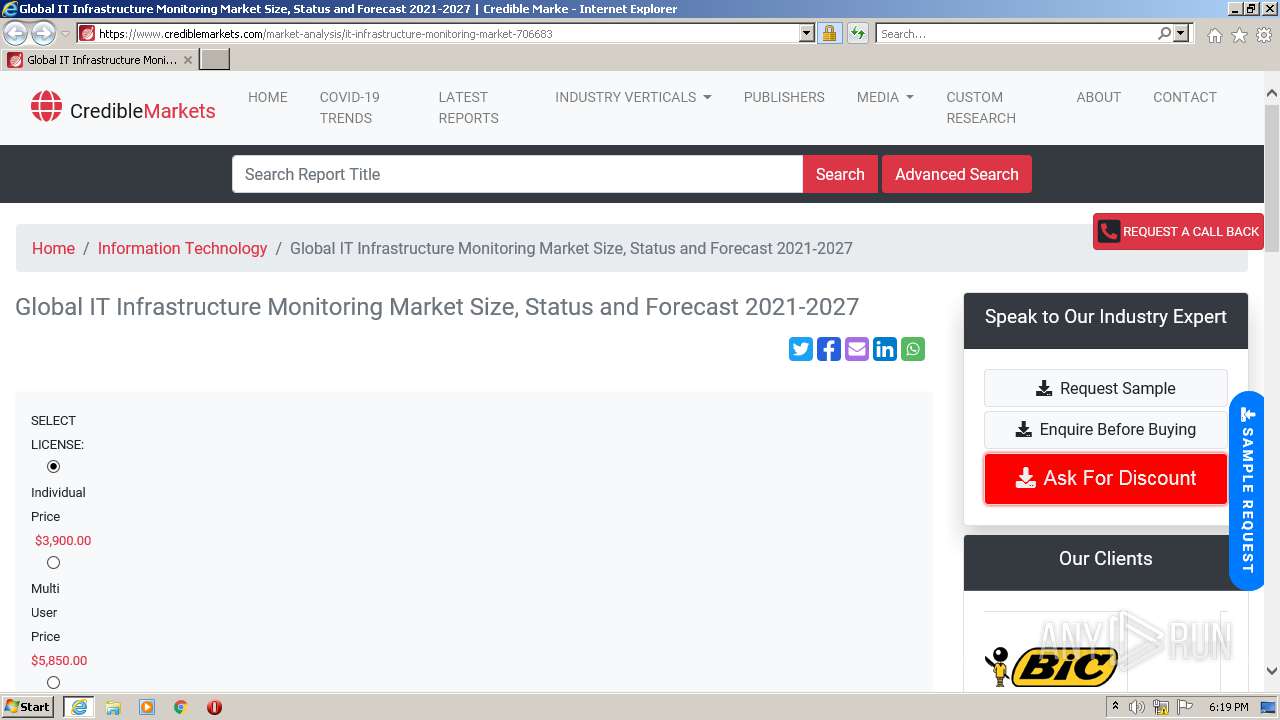This screenshot has width=1280, height=720.
Task: Show hidden system tray icons
Action: point(1116,707)
